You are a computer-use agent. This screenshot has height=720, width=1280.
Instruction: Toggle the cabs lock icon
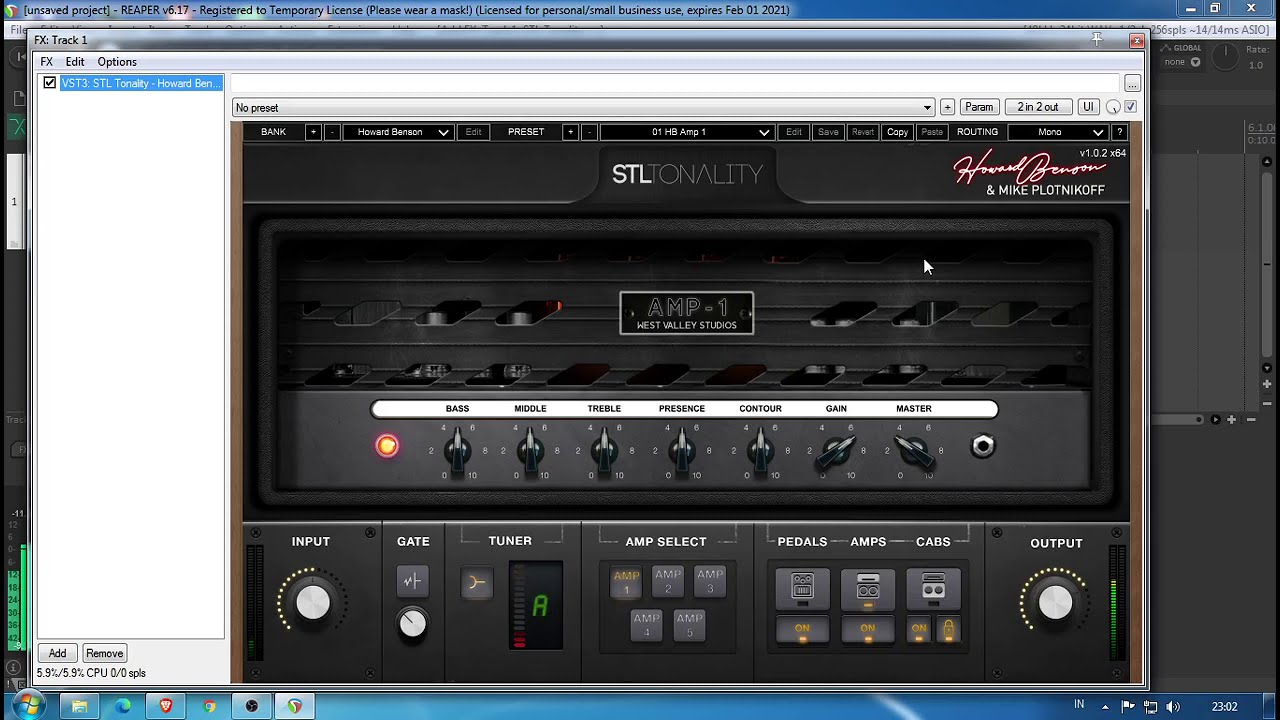pos(948,629)
